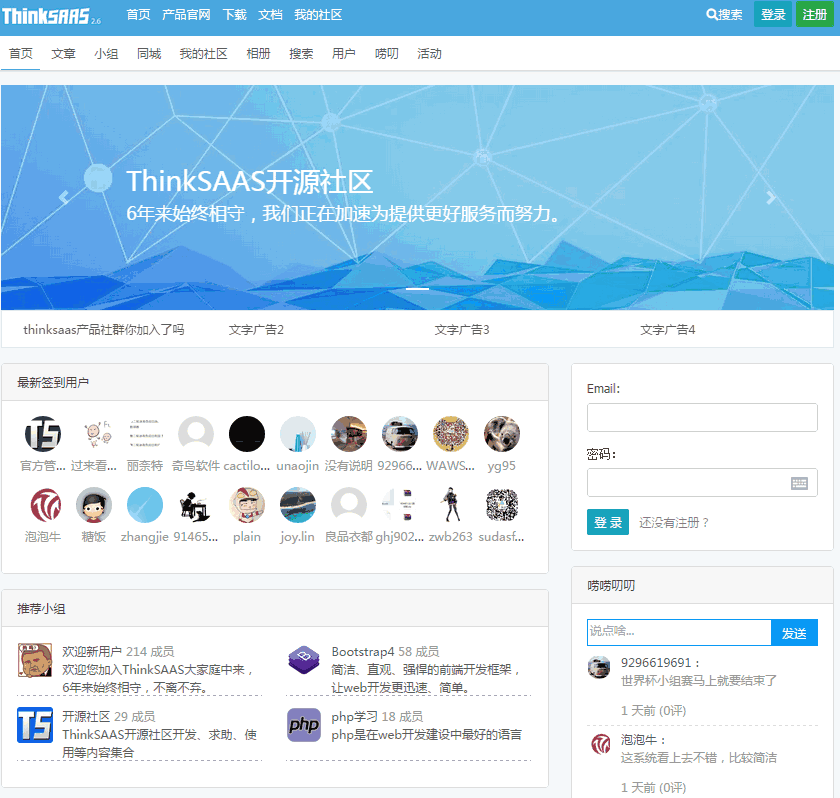Open 我的社区 from the top navigation

(318, 15)
